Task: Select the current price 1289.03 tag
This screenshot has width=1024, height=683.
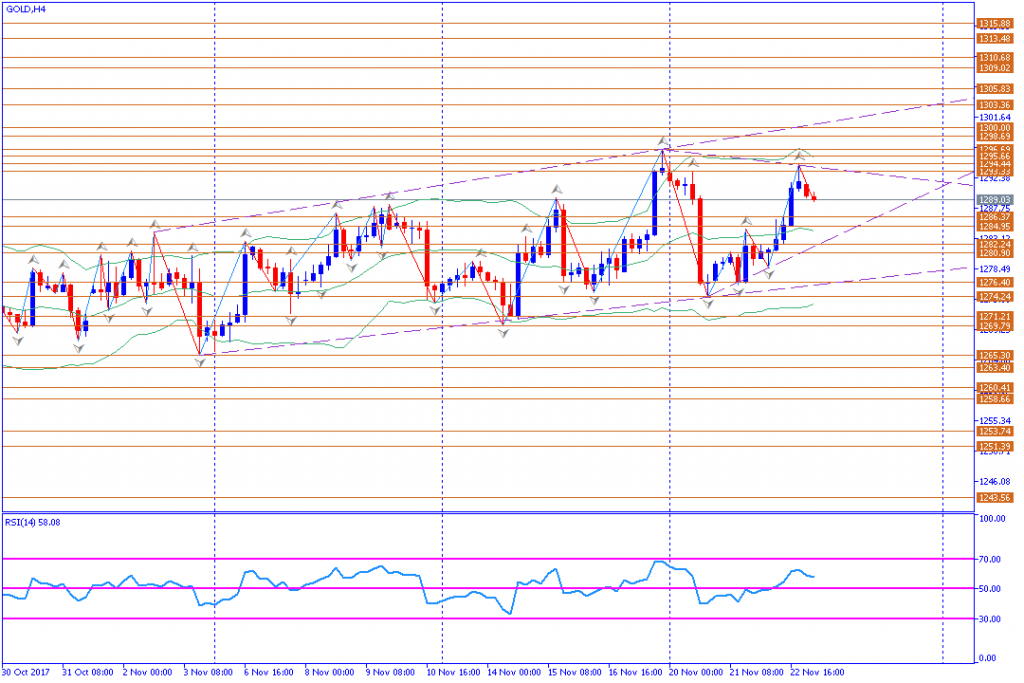Action: pos(995,200)
